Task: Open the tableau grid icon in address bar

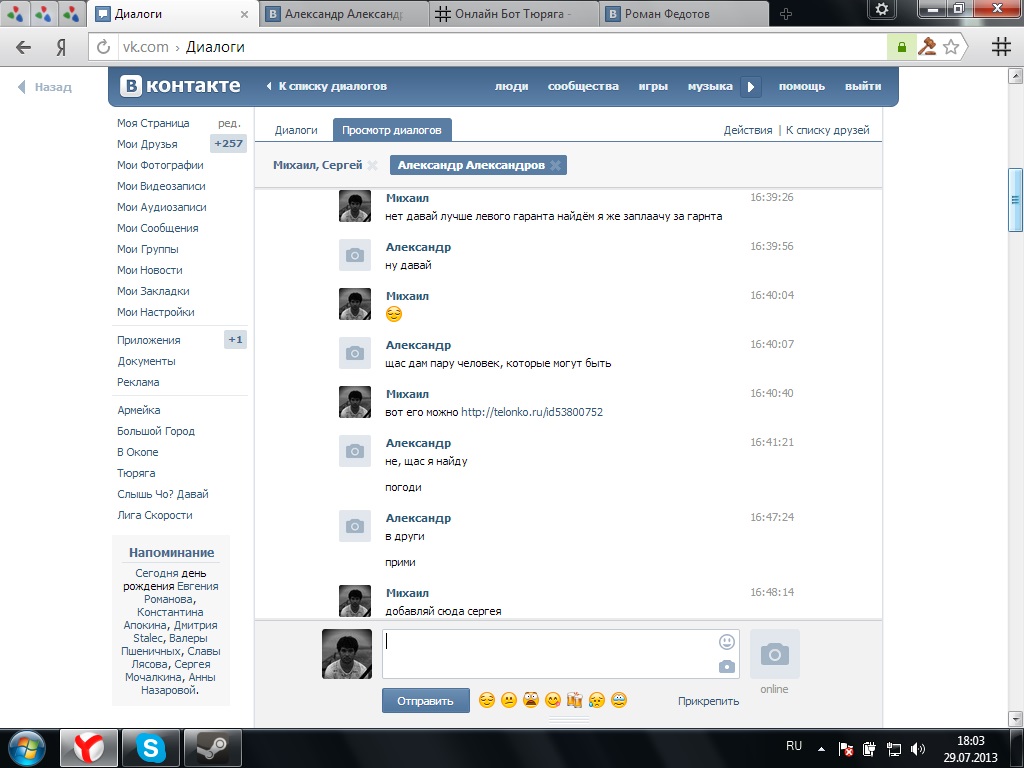Action: 1001,47
